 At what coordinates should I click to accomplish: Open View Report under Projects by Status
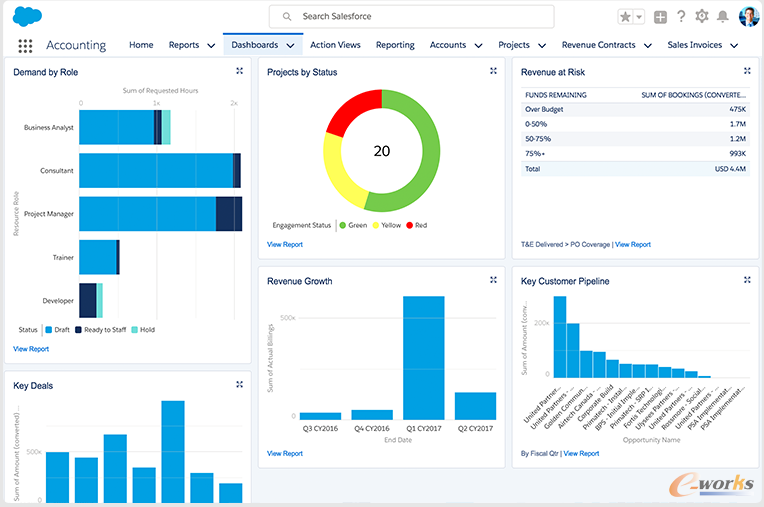coord(285,244)
